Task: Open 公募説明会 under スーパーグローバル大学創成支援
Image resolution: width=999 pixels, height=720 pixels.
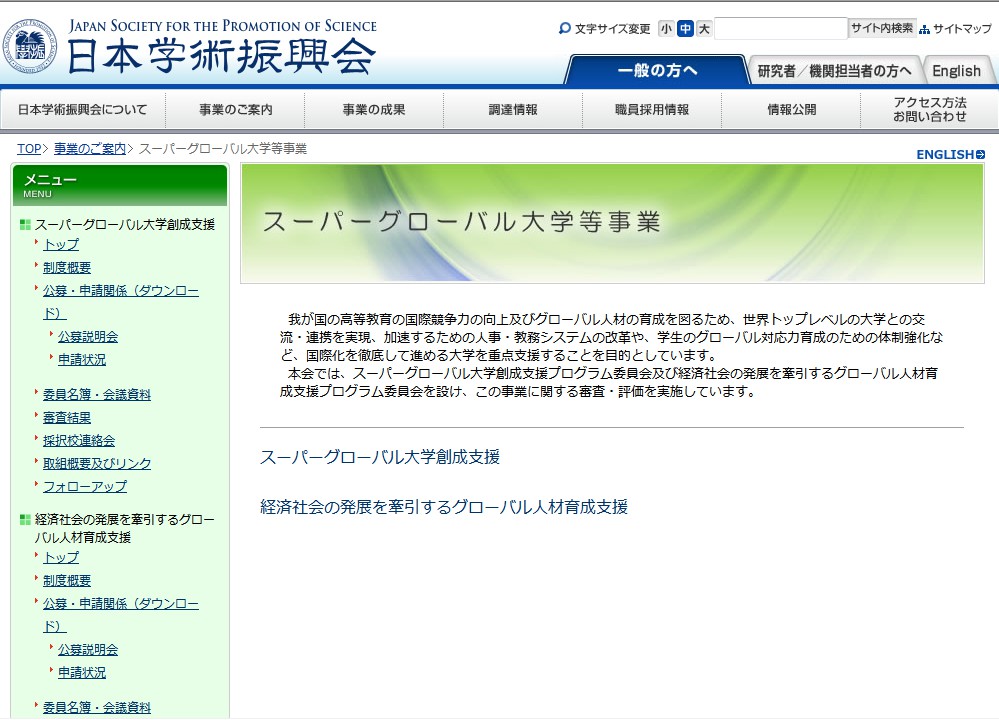Action: point(88,336)
